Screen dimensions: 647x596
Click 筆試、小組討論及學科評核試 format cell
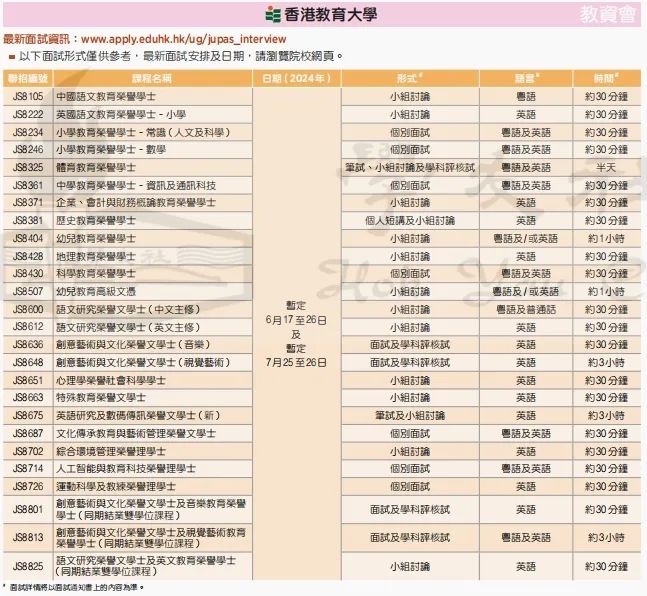[410, 168]
